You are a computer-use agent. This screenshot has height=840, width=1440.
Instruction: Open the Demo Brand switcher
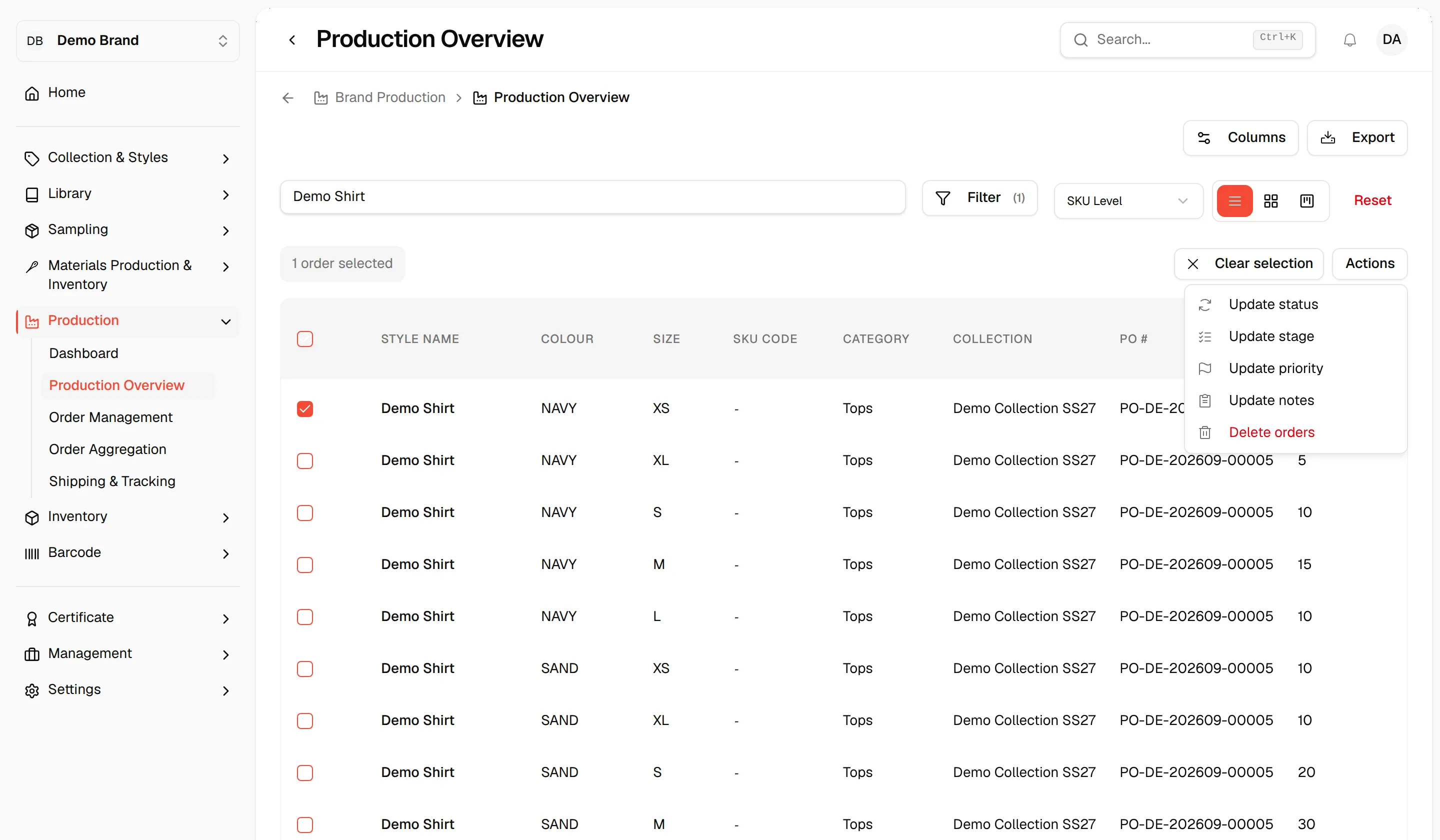127,40
